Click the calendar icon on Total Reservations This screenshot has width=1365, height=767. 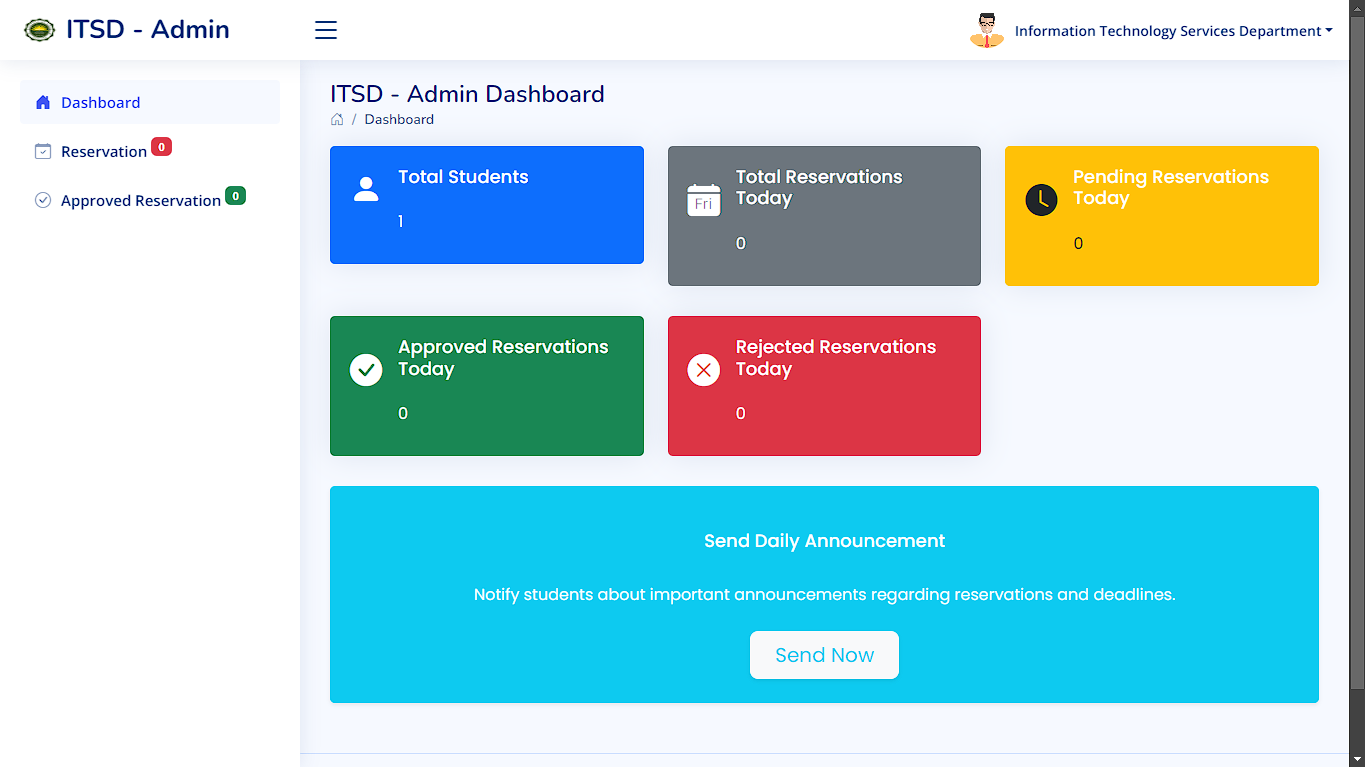[x=704, y=200]
